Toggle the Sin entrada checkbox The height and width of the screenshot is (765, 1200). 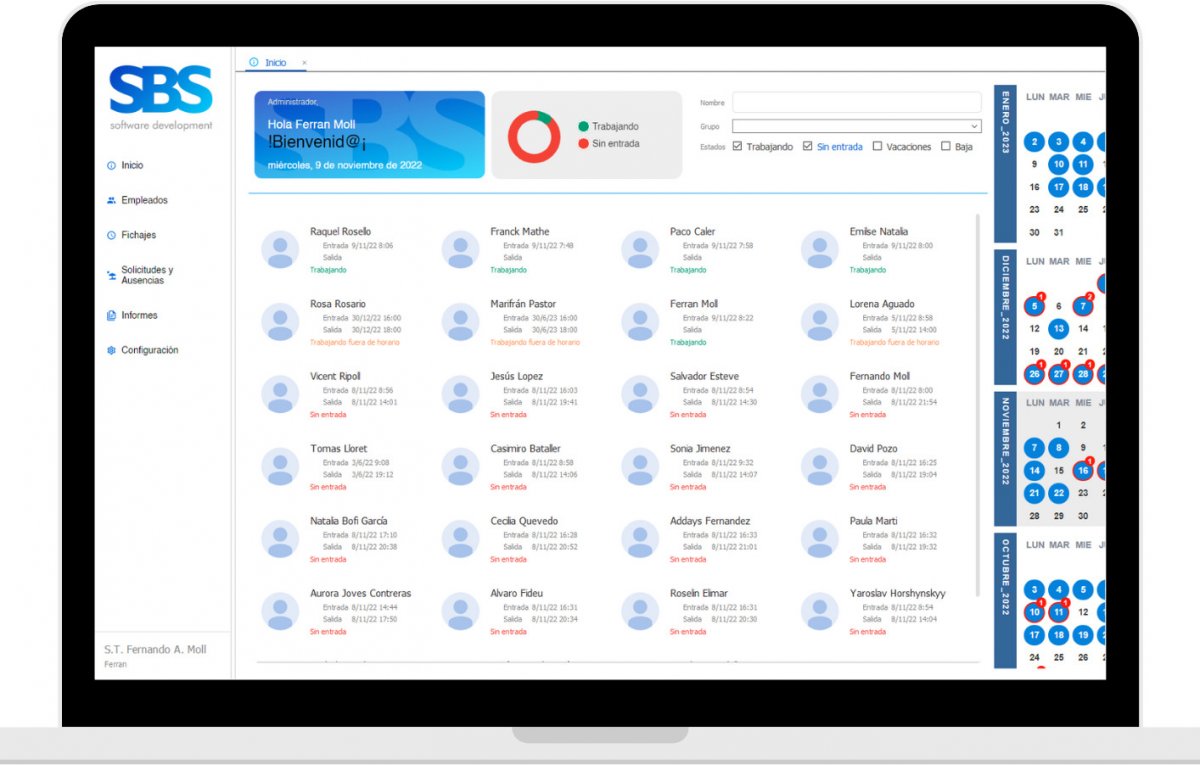tap(808, 147)
